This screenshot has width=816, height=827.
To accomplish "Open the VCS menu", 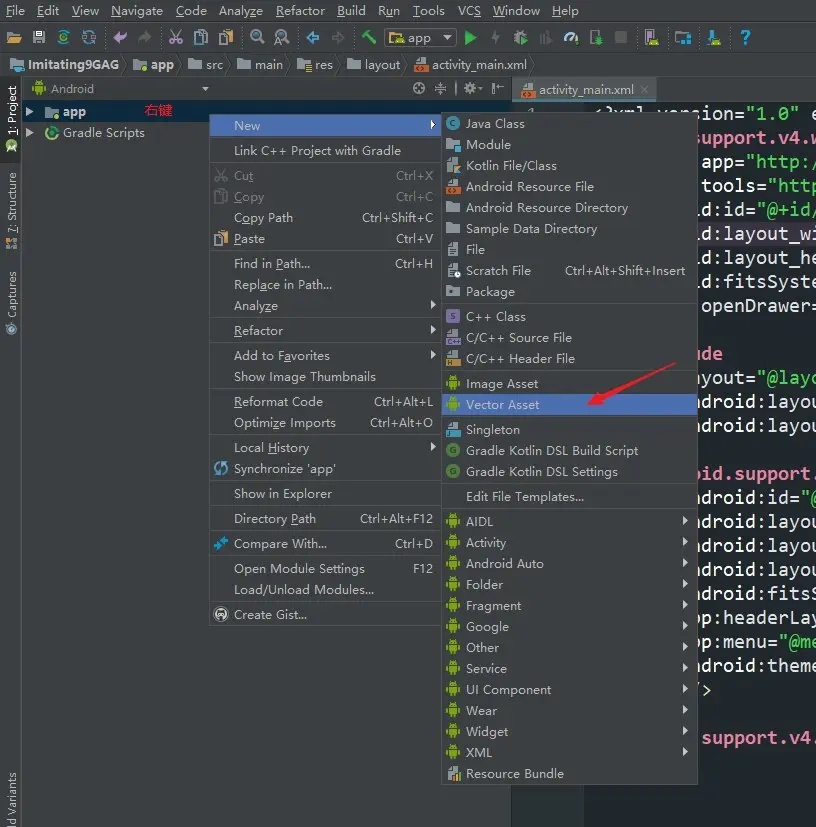I will [x=469, y=11].
